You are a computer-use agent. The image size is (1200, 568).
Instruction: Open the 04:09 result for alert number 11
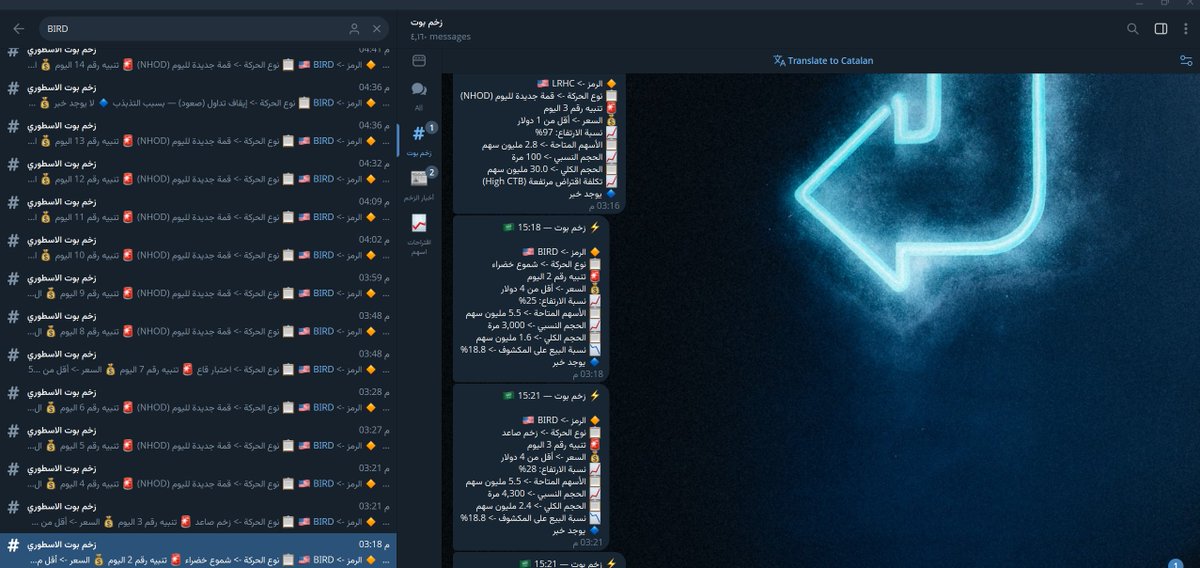tap(198, 209)
